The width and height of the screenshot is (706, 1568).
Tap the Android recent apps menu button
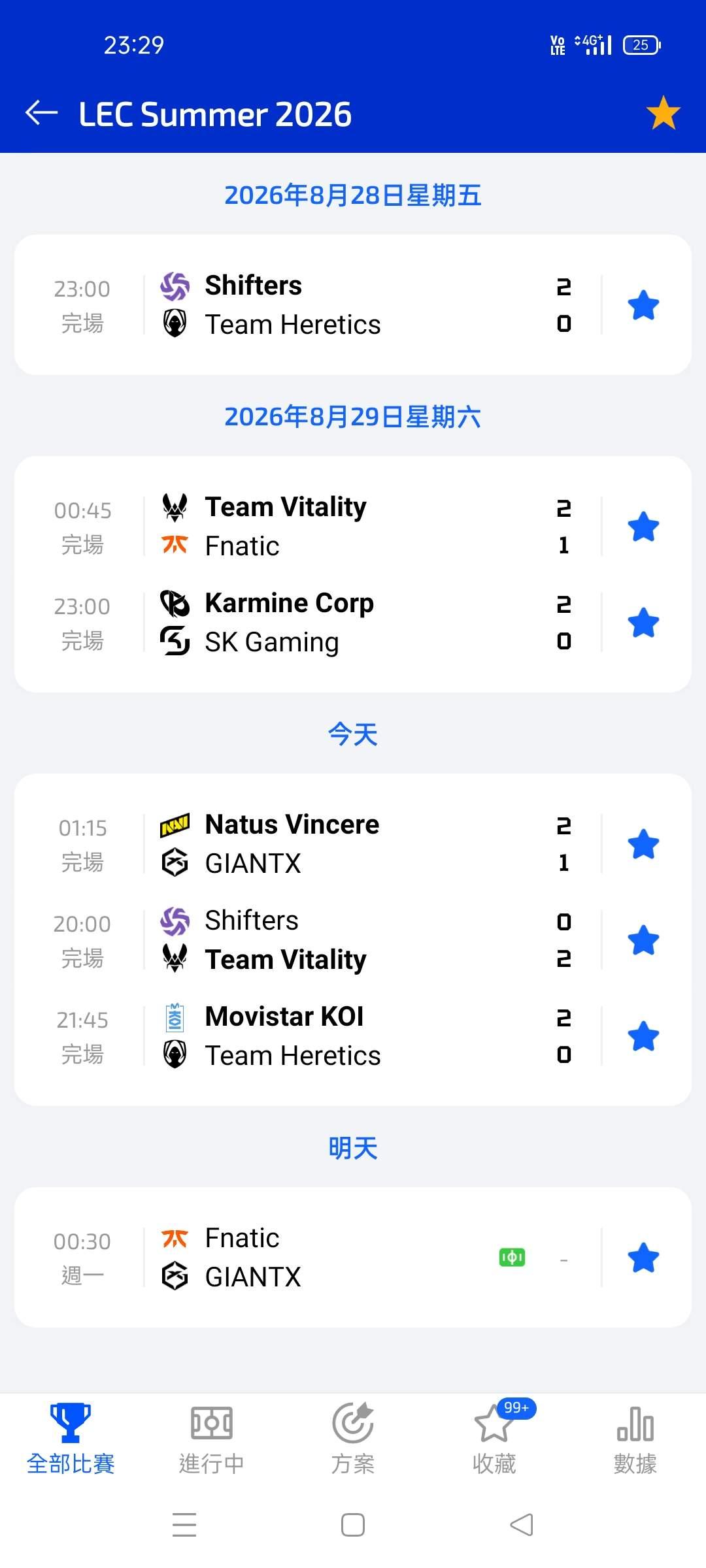(x=184, y=1526)
